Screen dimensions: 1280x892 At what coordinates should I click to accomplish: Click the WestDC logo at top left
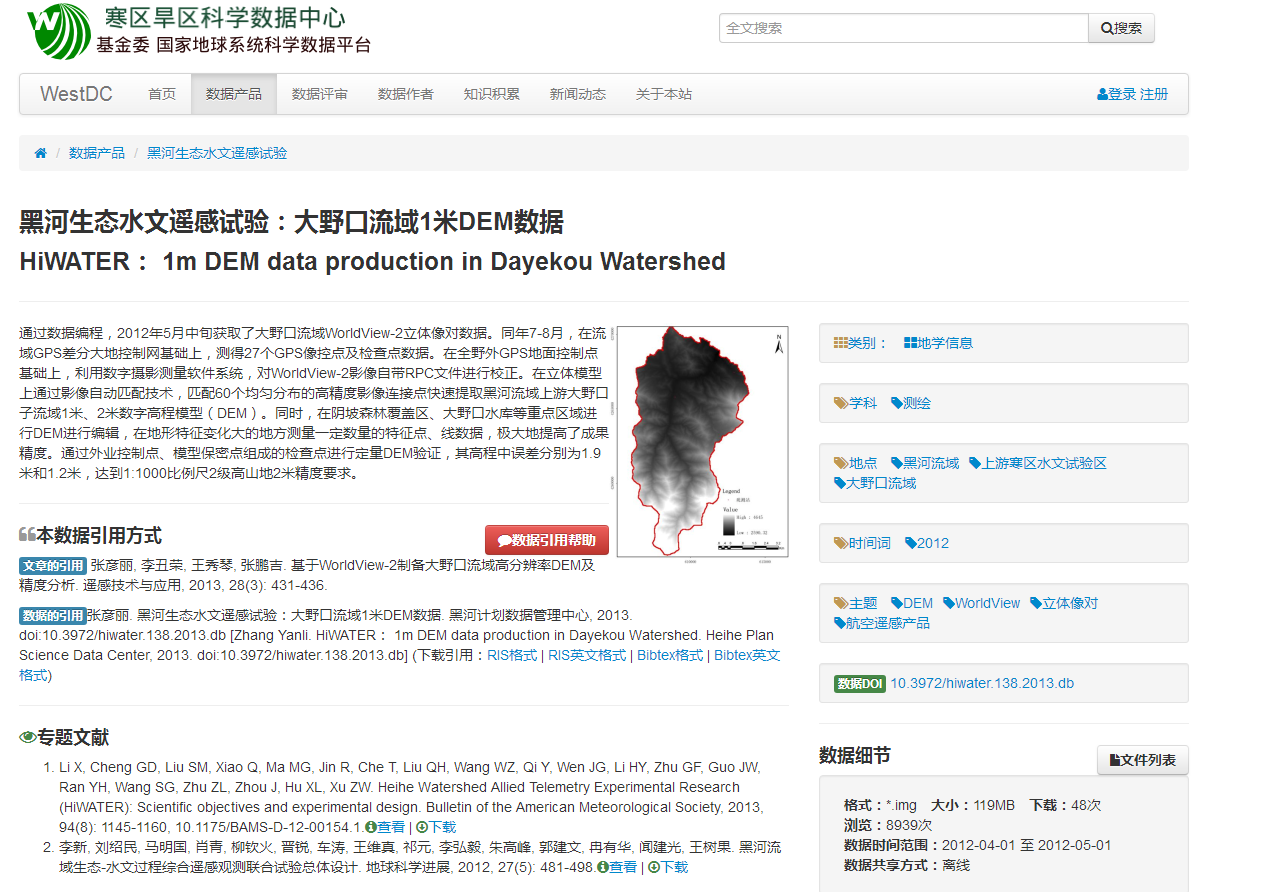coord(199,31)
